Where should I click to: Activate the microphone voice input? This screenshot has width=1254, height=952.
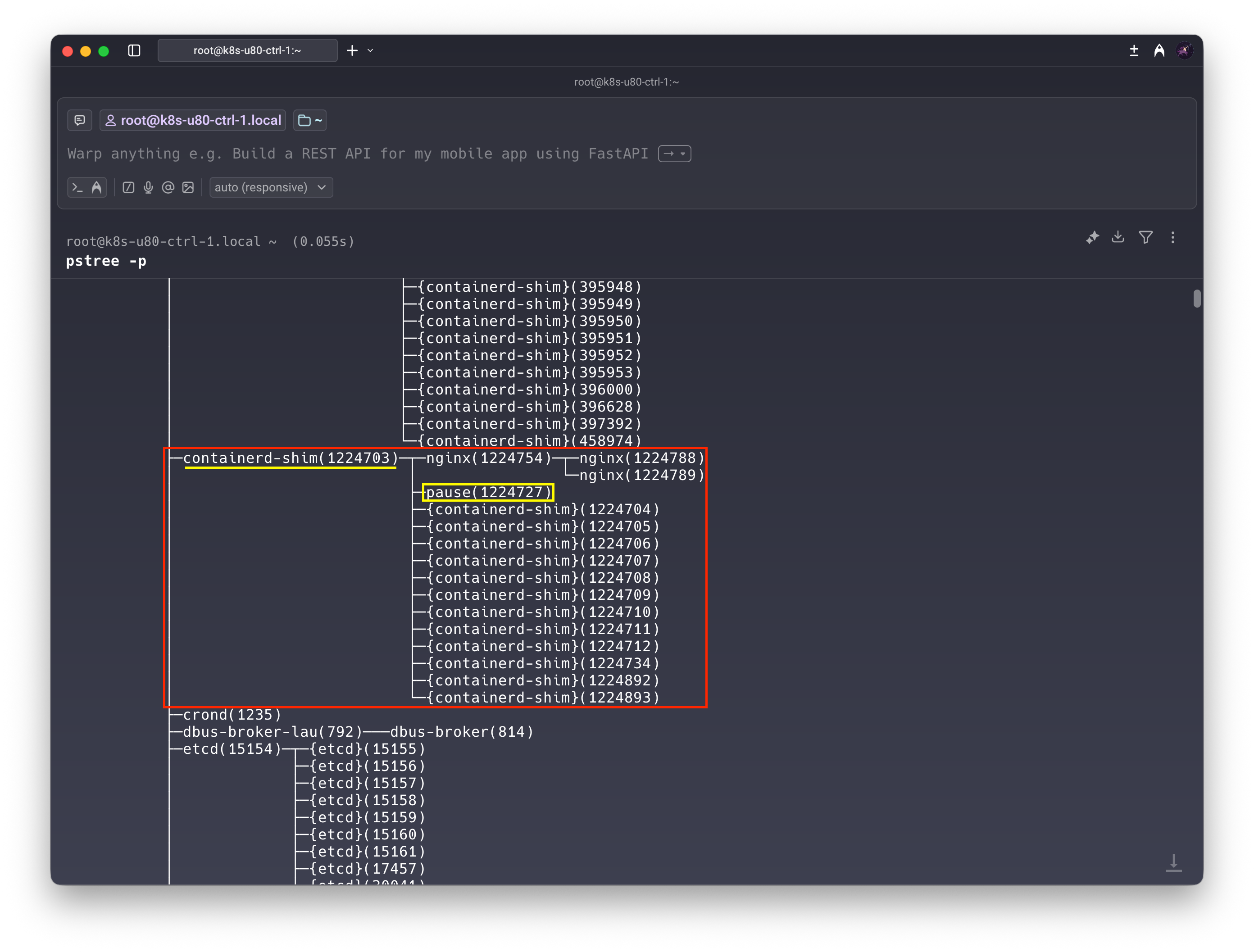pyautogui.click(x=148, y=188)
